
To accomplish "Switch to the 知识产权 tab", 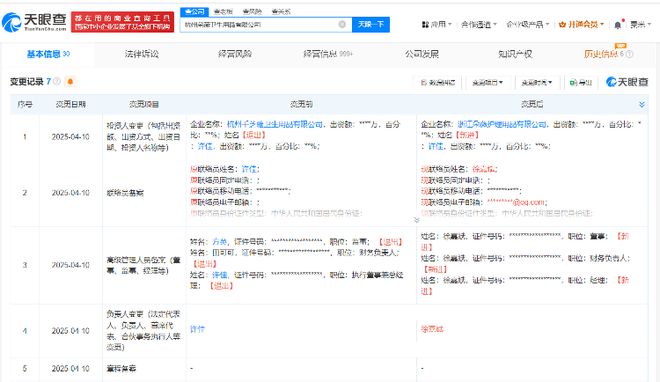I will click(515, 54).
